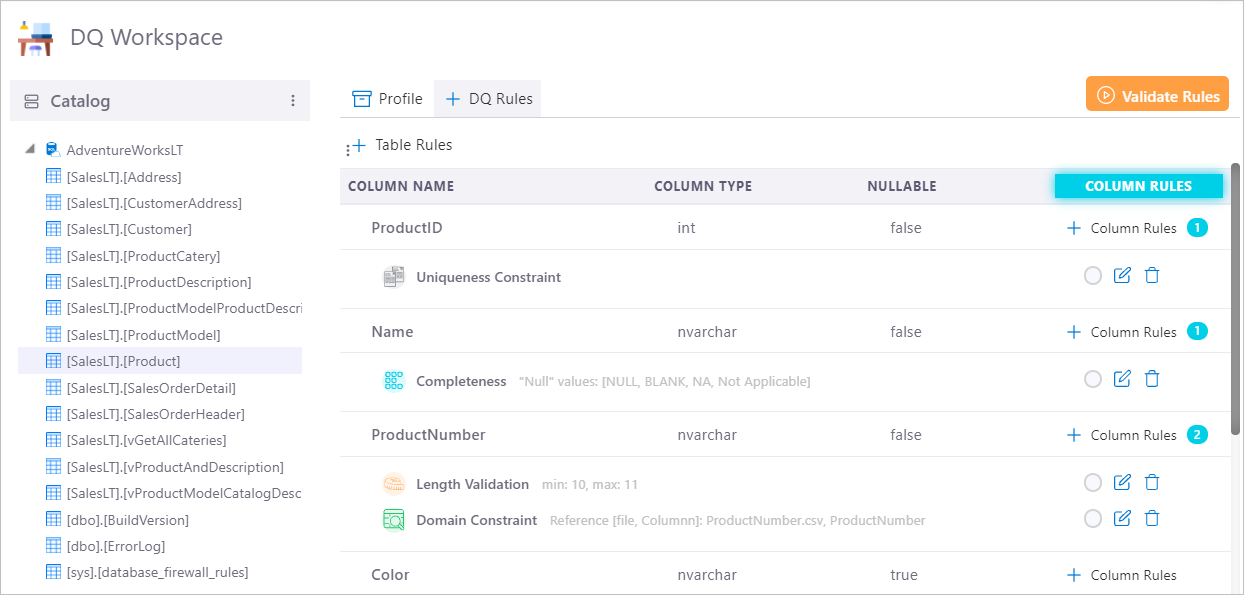Delete the Completeness rule
Screen dimensions: 1244x595
pos(1152,379)
